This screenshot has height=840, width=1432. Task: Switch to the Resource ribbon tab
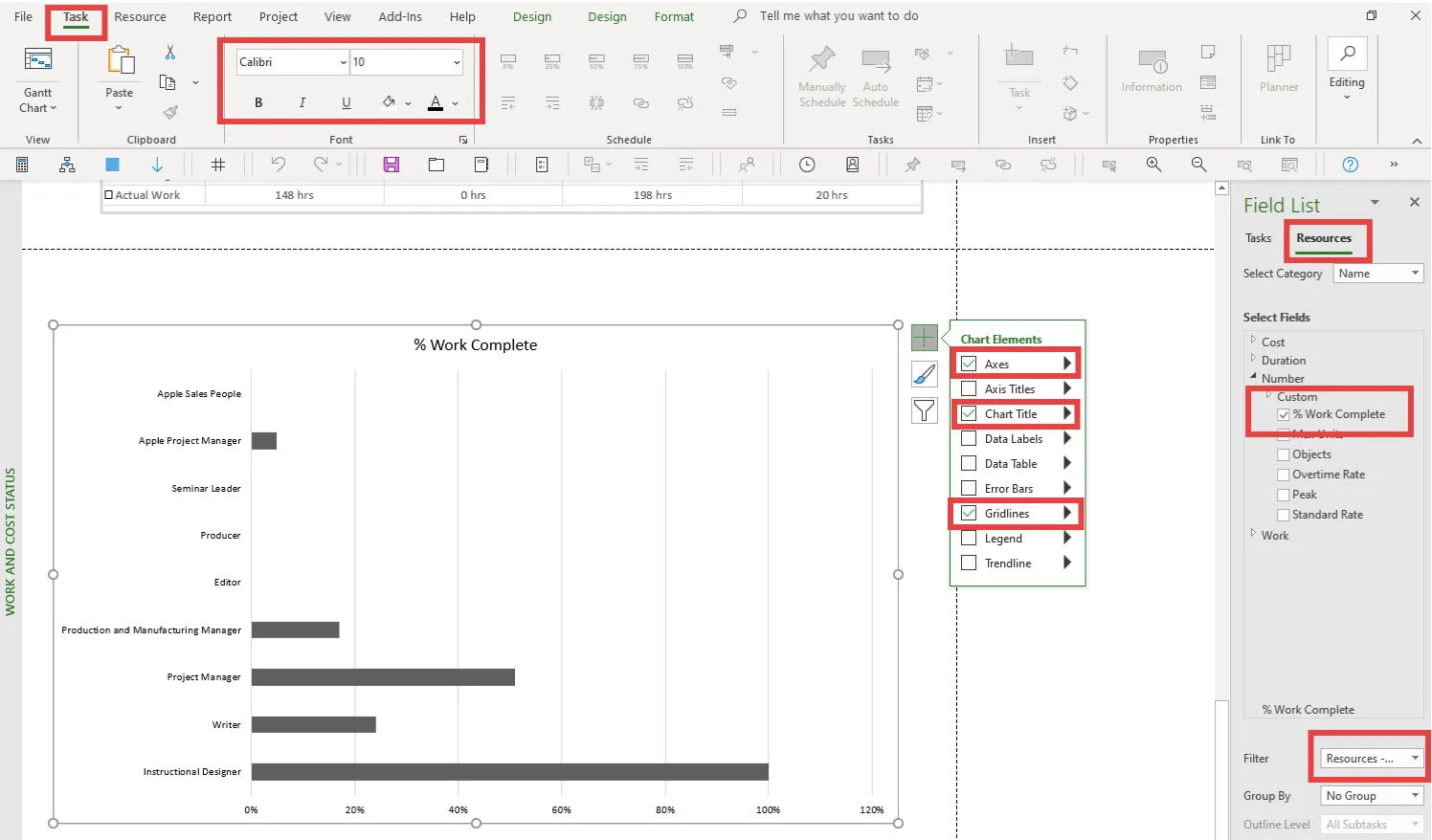point(140,16)
